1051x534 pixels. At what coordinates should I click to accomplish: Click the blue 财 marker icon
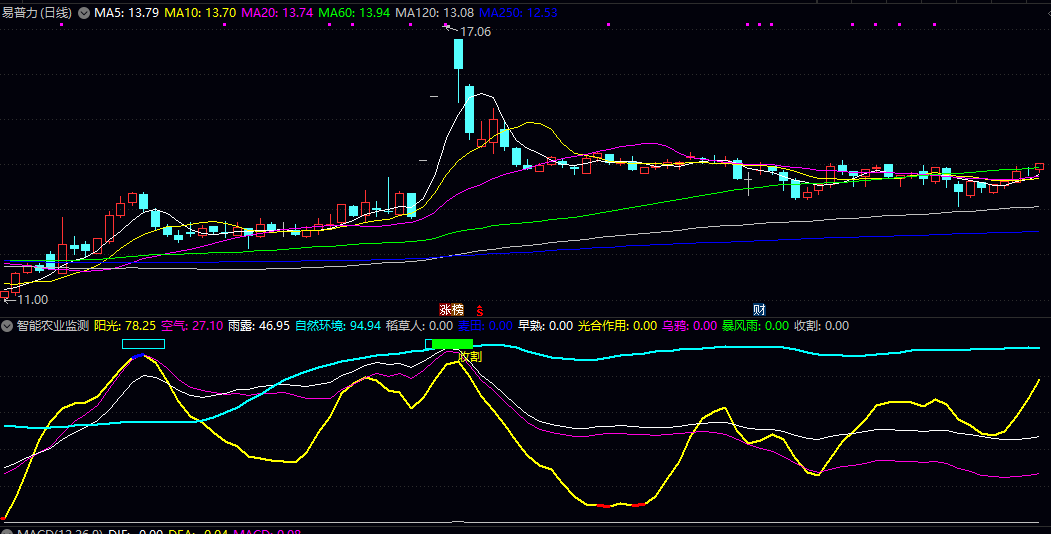[759, 309]
